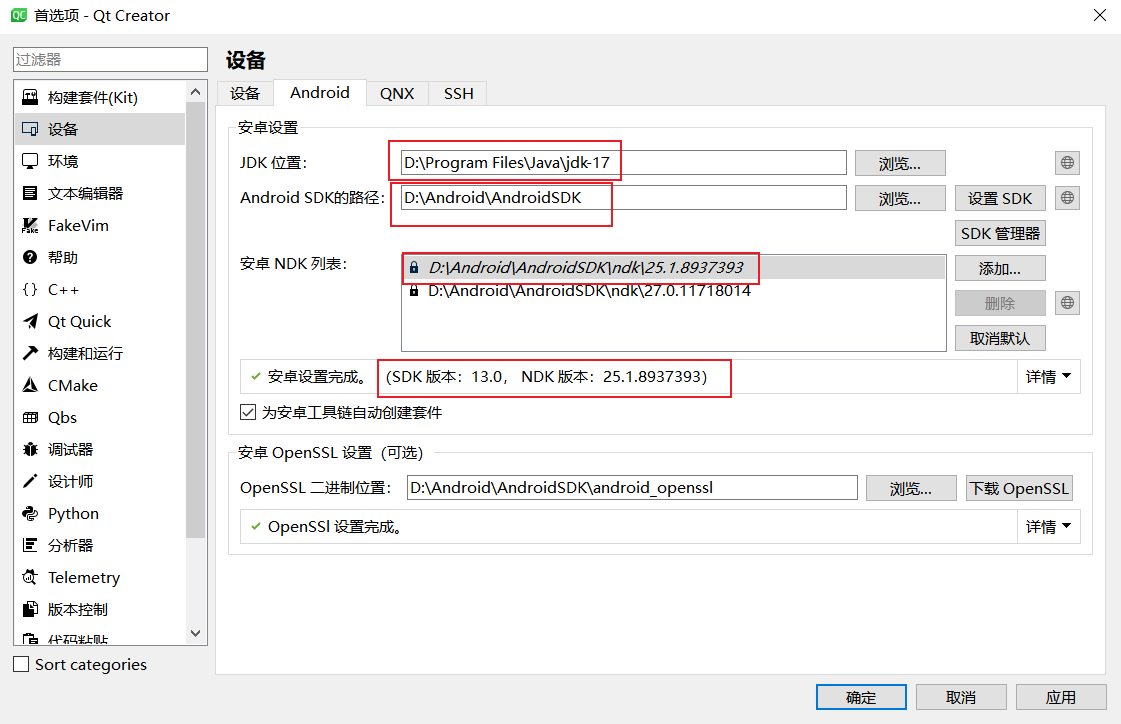Select NDK entry ndk\25.1.8937393
This screenshot has width=1121, height=724.
coord(673,267)
